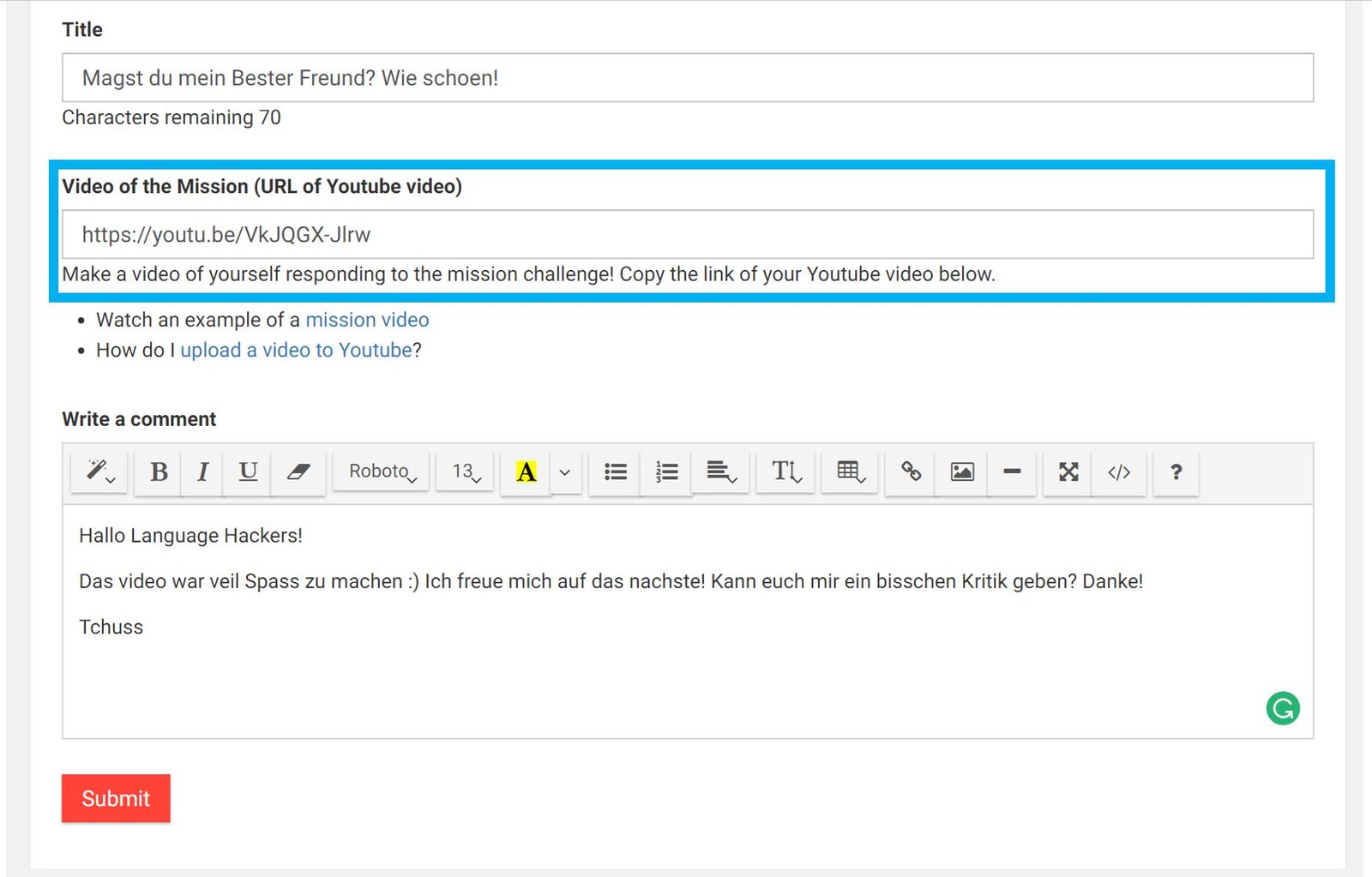Toggle bold formatting
The image size is (1372, 877).
[159, 472]
